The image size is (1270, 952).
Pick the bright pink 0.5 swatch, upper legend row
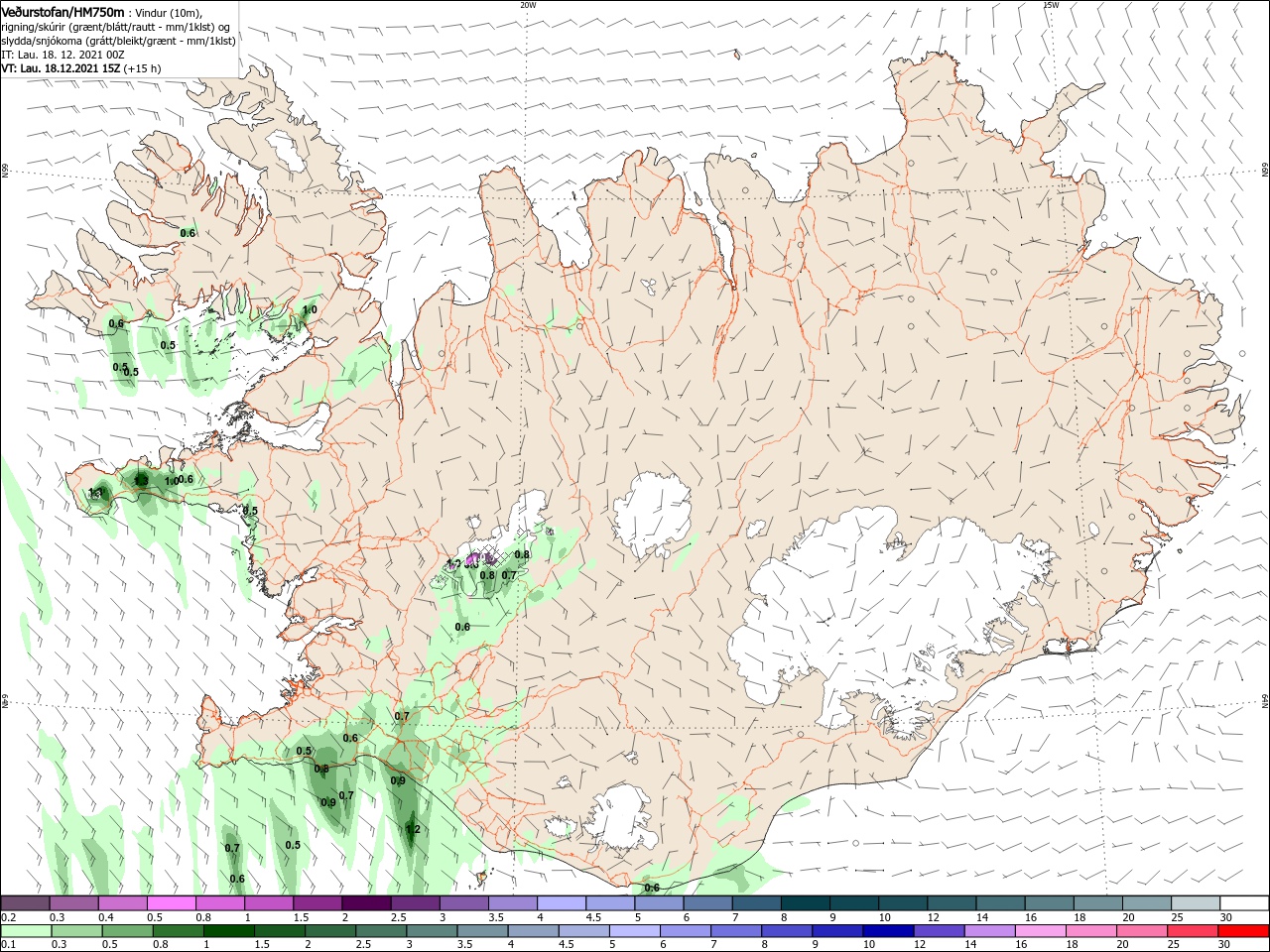click(x=171, y=903)
